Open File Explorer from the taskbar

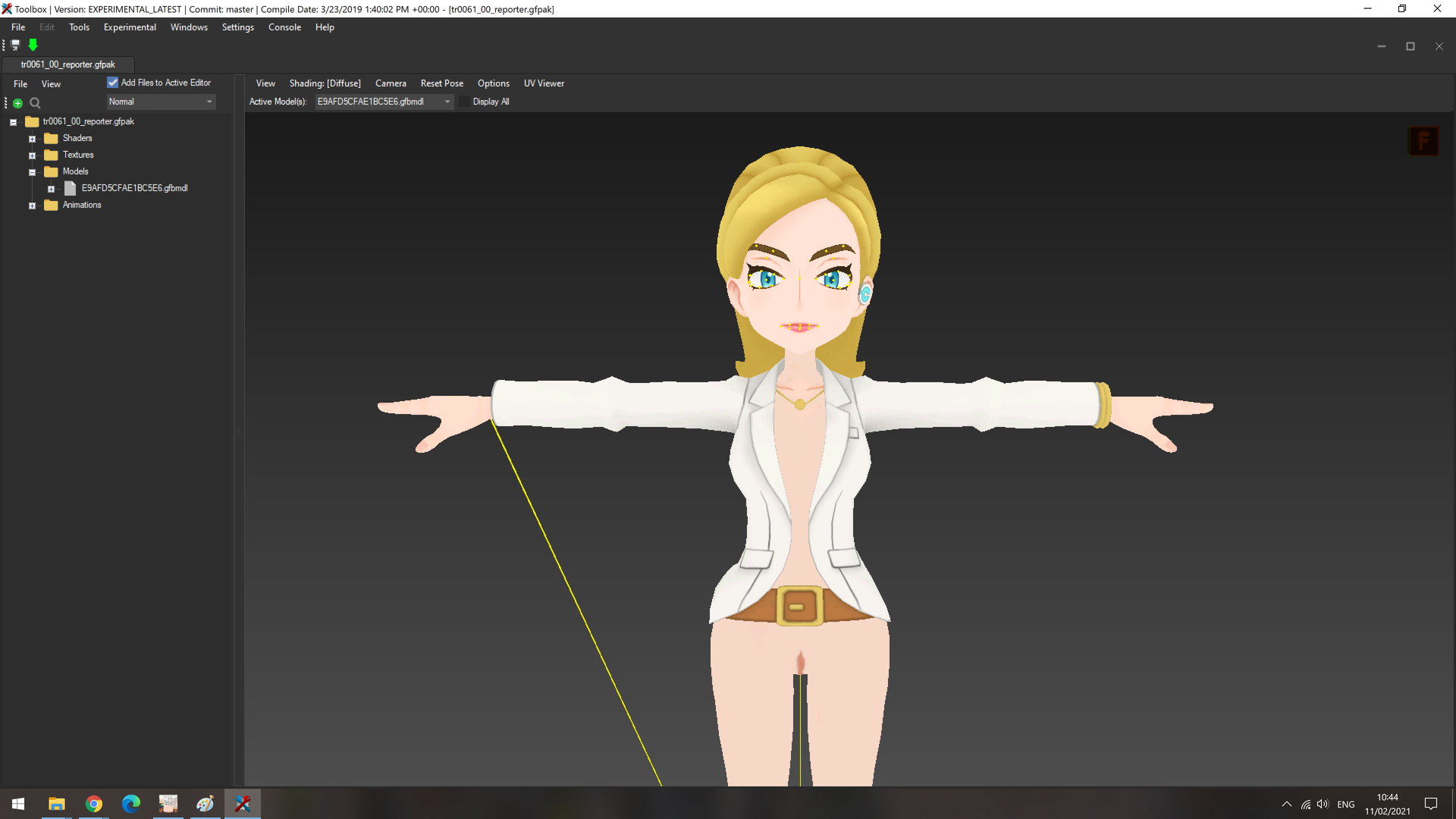point(57,804)
